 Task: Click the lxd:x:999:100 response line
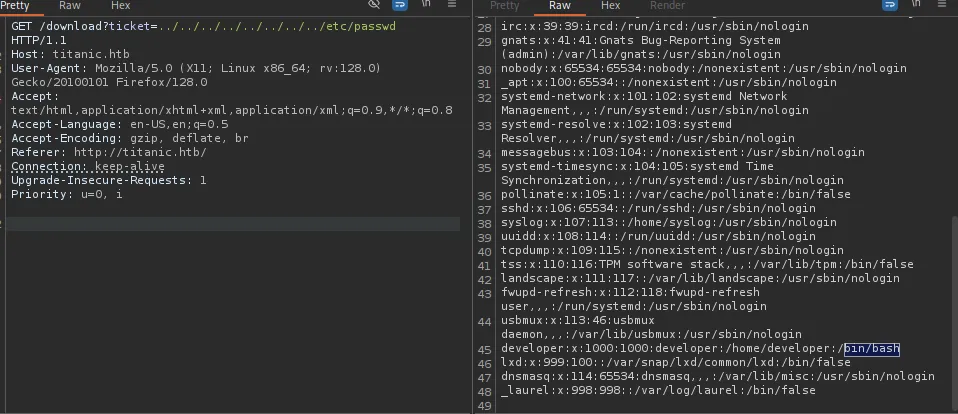click(x=676, y=363)
